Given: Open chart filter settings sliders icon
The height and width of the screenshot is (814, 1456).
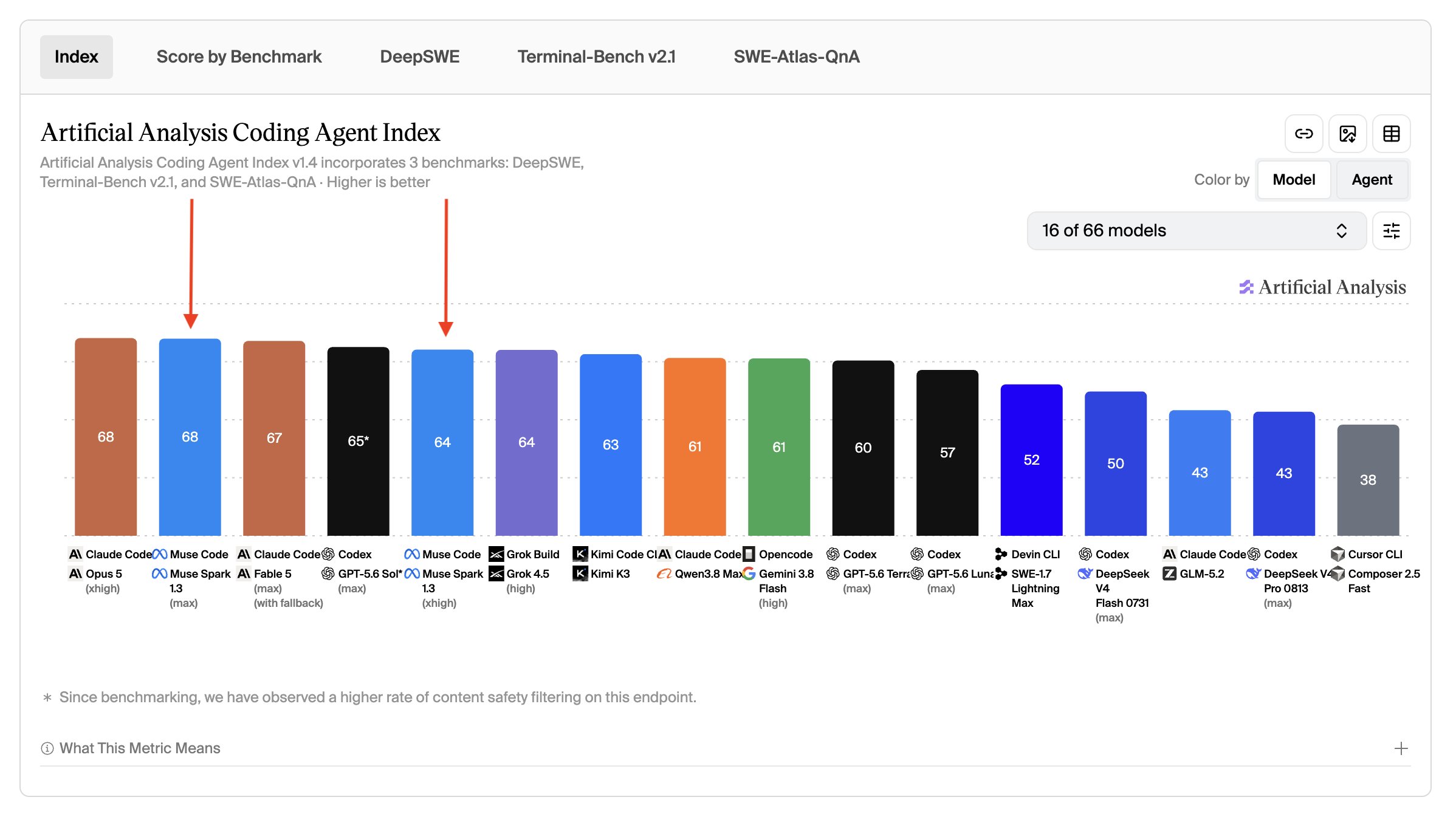Looking at the screenshot, I should (1391, 231).
